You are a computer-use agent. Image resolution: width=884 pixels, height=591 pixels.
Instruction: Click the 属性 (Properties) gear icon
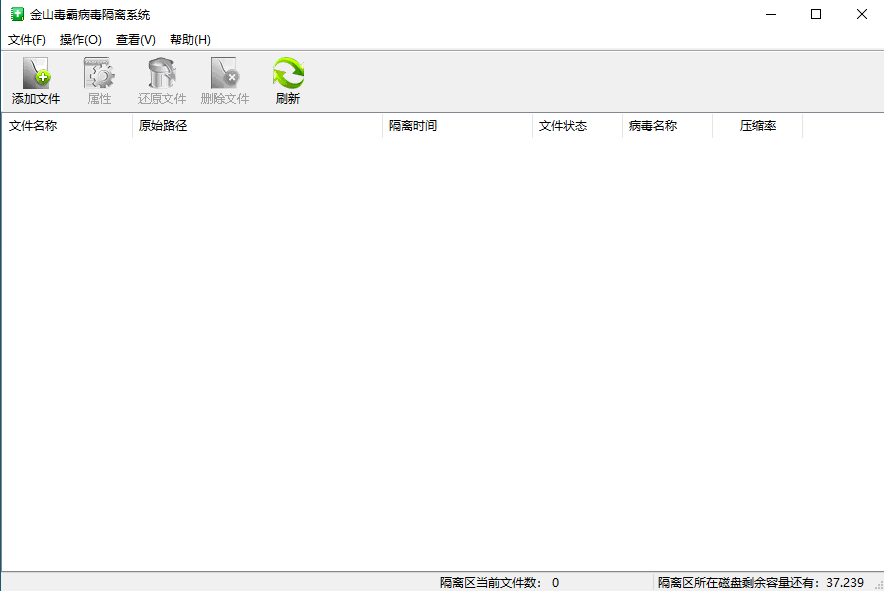99,74
